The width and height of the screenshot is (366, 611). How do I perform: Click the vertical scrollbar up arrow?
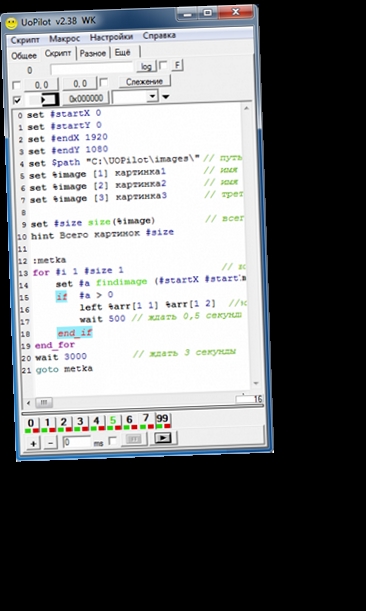[246, 108]
